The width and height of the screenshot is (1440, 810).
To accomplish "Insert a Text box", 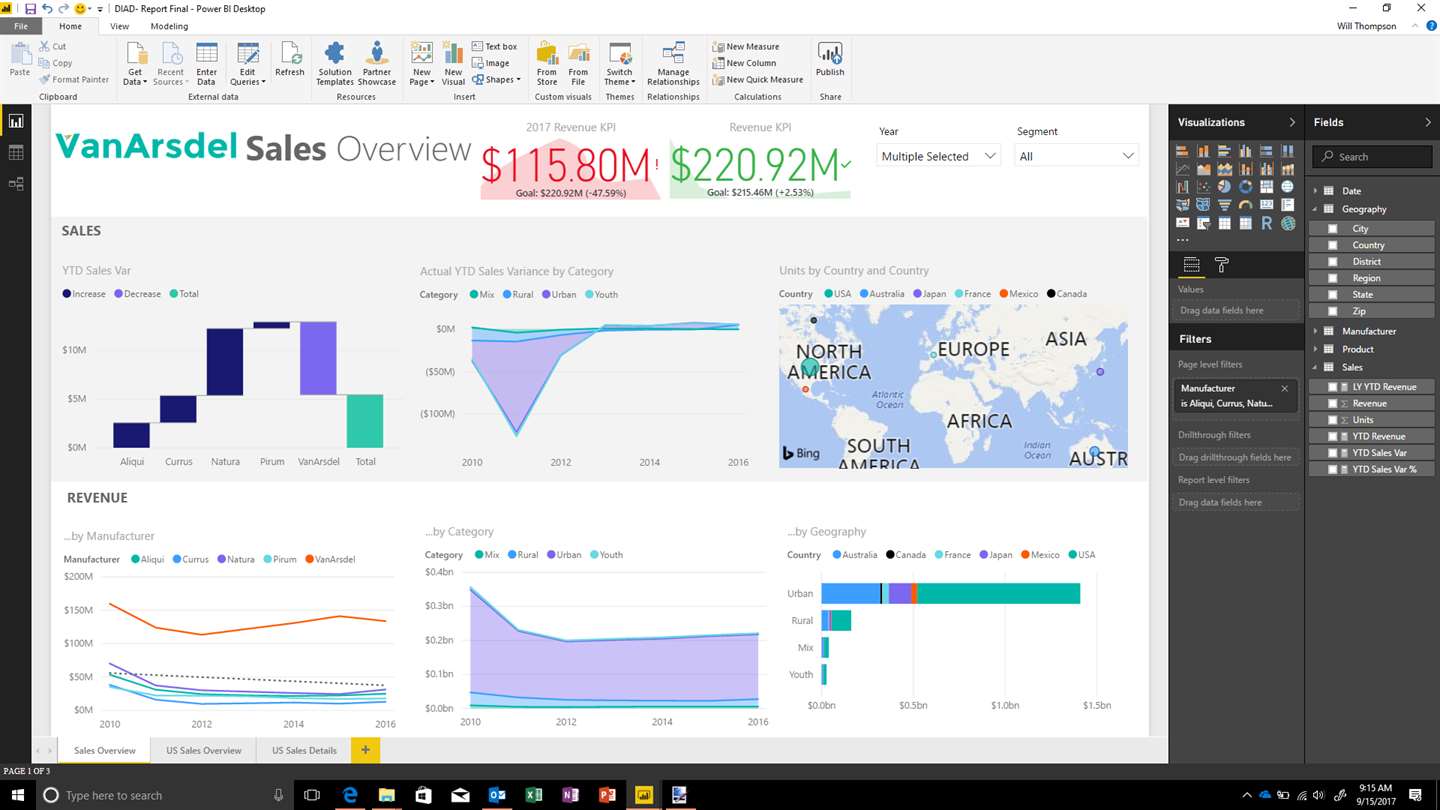I will point(495,46).
